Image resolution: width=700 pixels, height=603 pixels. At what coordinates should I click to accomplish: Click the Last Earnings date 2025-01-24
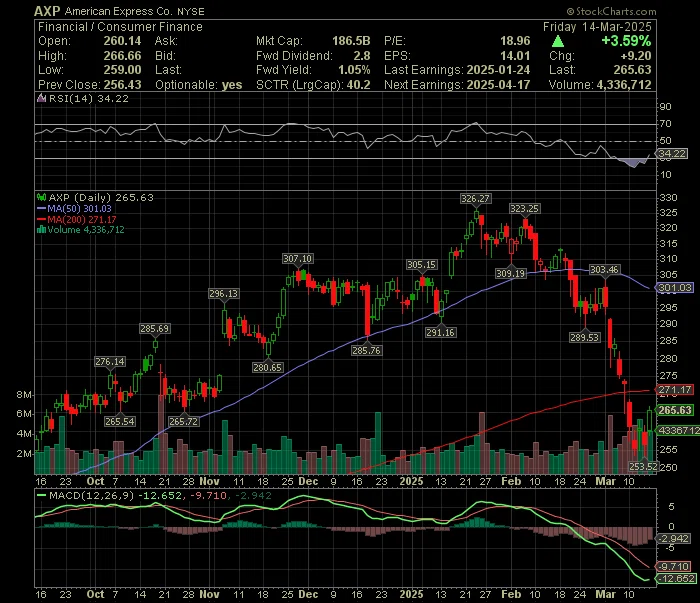pos(498,70)
